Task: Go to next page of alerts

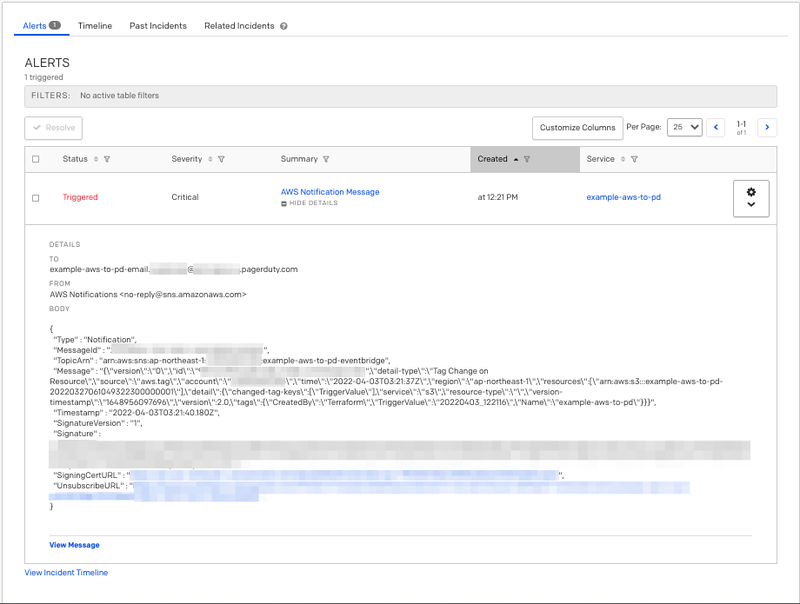Action: point(767,127)
